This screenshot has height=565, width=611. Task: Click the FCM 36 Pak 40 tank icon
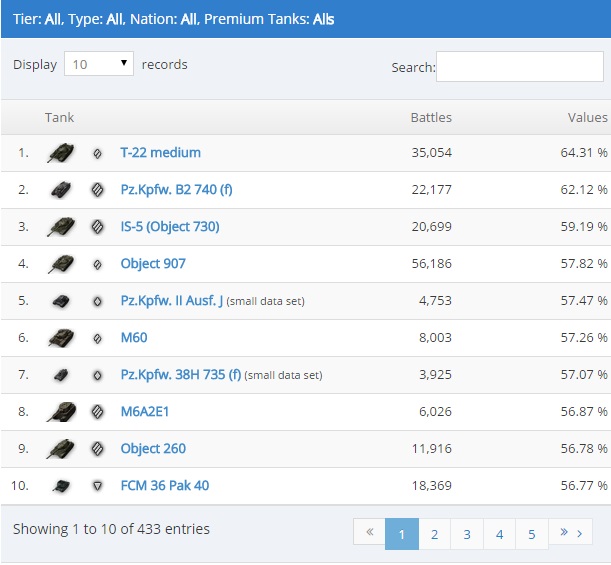pyautogui.click(x=61, y=486)
